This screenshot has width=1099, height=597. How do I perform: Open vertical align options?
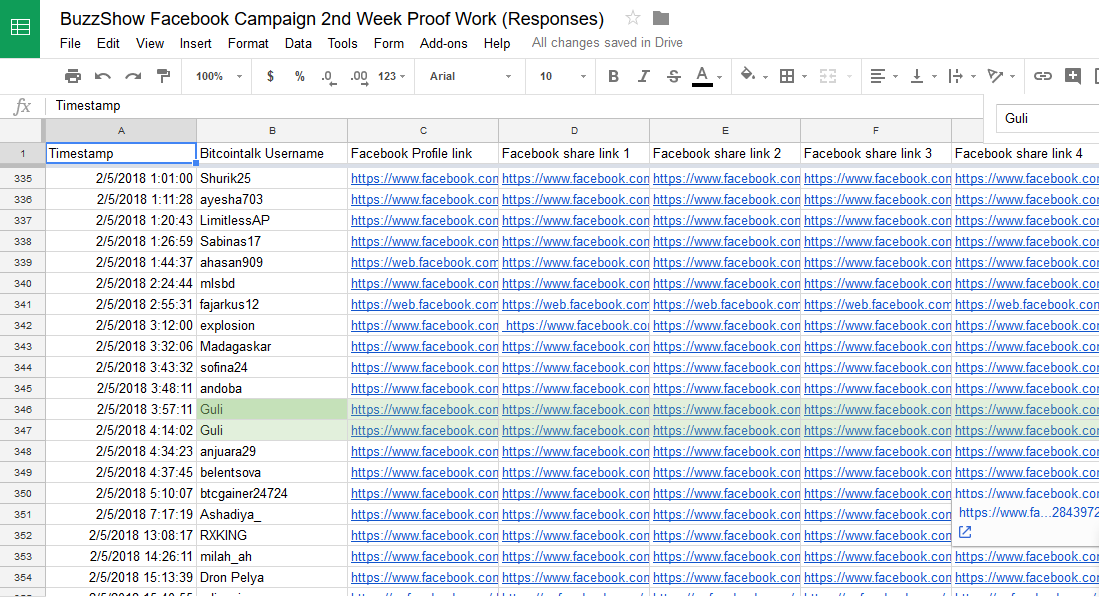(916, 76)
